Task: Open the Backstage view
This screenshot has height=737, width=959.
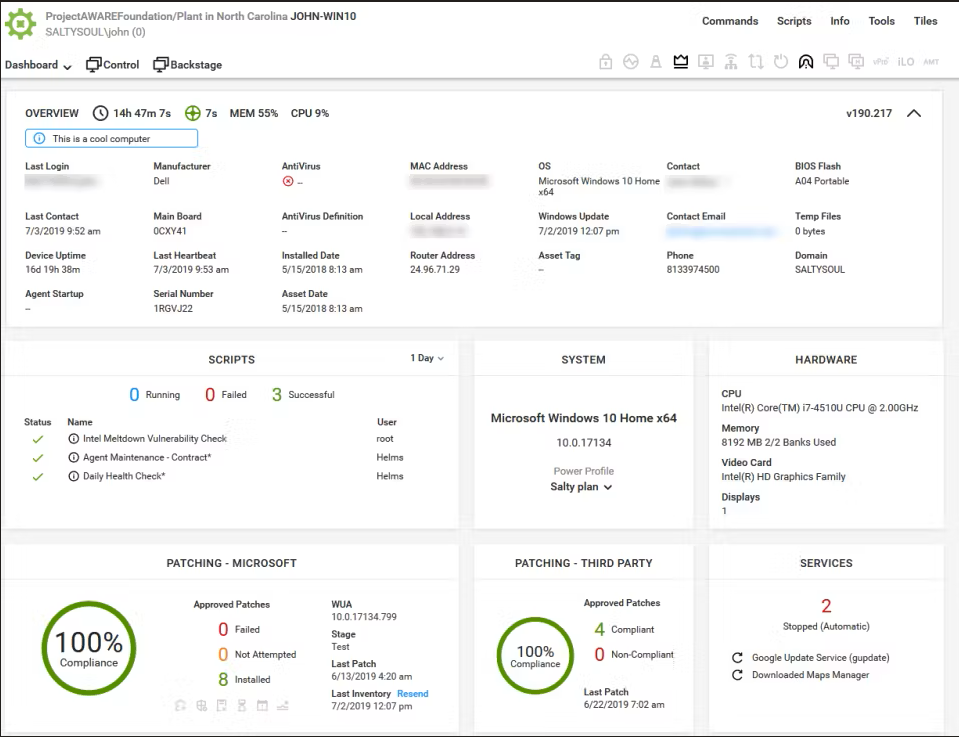Action: coord(188,65)
